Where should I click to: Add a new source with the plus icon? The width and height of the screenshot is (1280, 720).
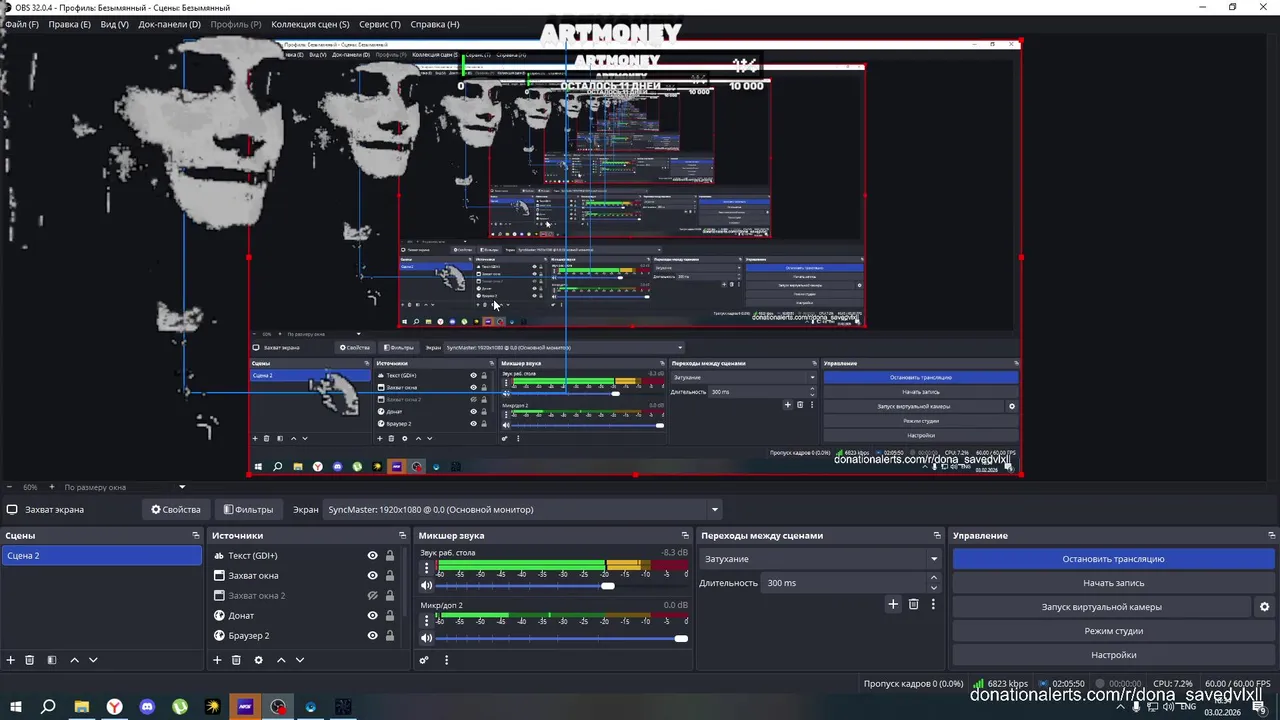tap(217, 660)
